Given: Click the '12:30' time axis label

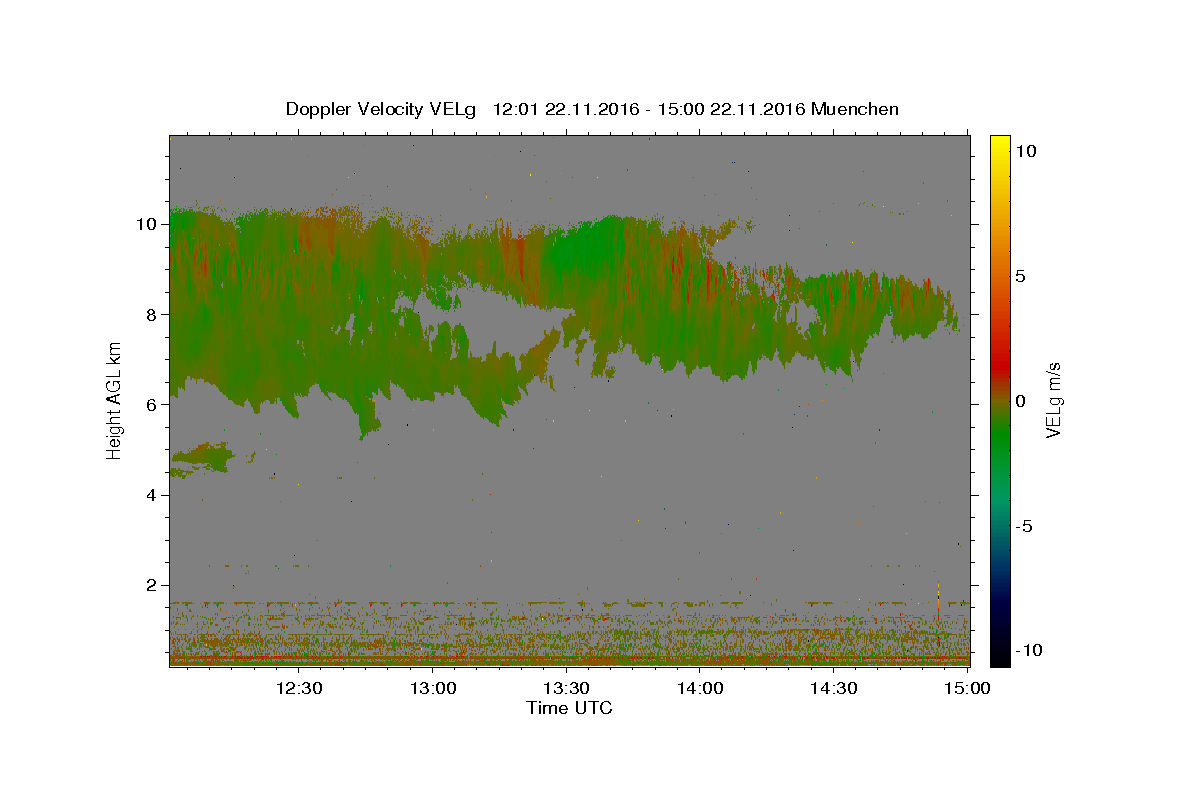Looking at the screenshot, I should click(x=299, y=688).
